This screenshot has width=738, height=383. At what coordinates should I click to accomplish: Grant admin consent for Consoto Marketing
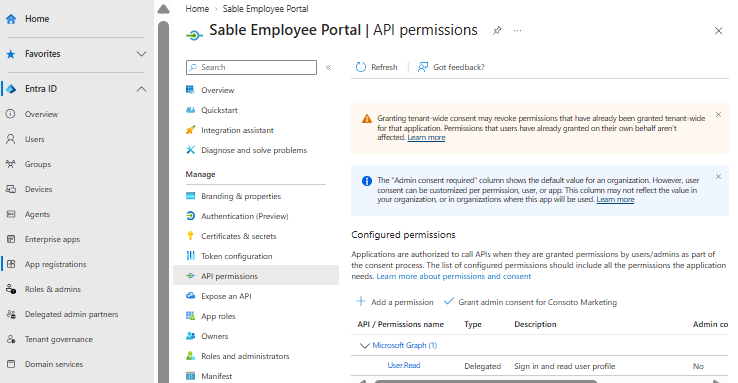530,302
